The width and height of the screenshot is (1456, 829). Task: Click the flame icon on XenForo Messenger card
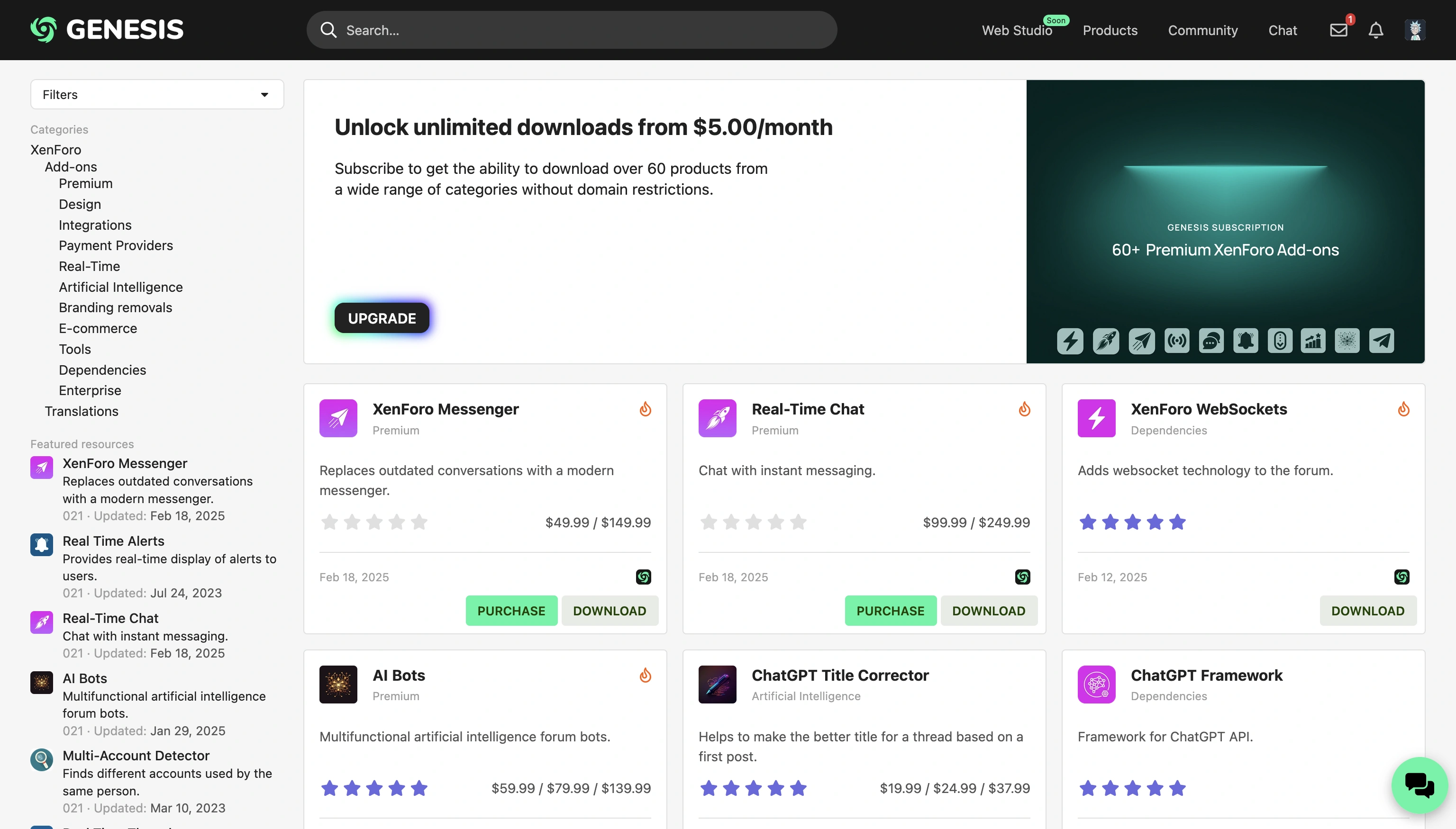coord(645,409)
